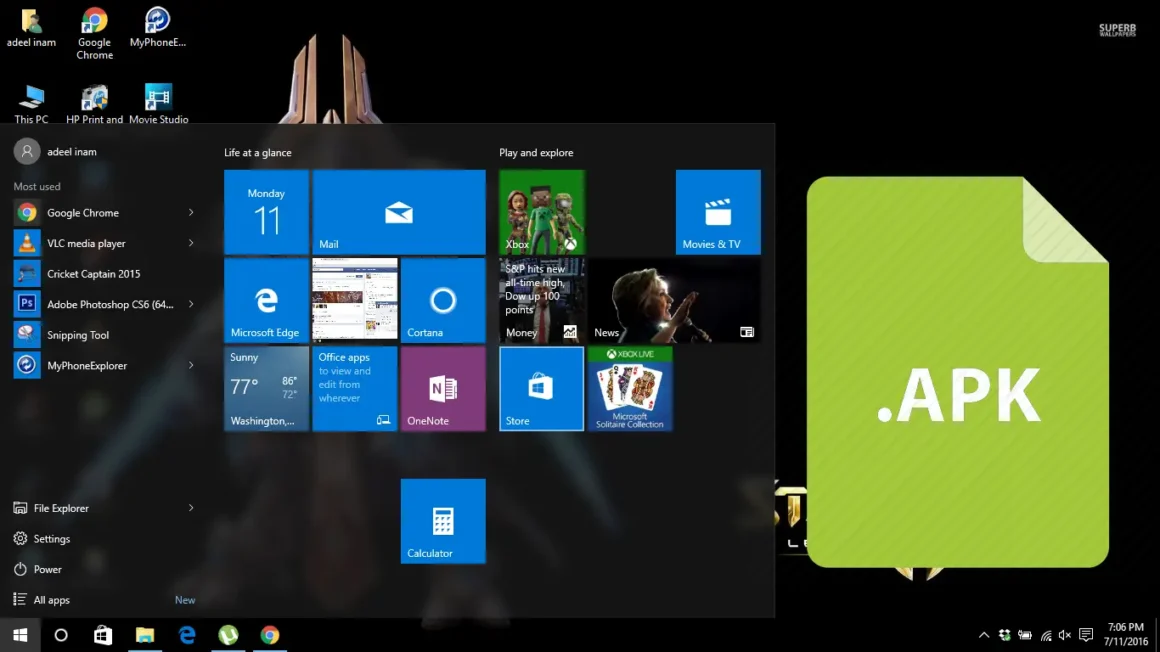Open File Explorer on the taskbar
The image size is (1160, 652).
pyautogui.click(x=144, y=635)
